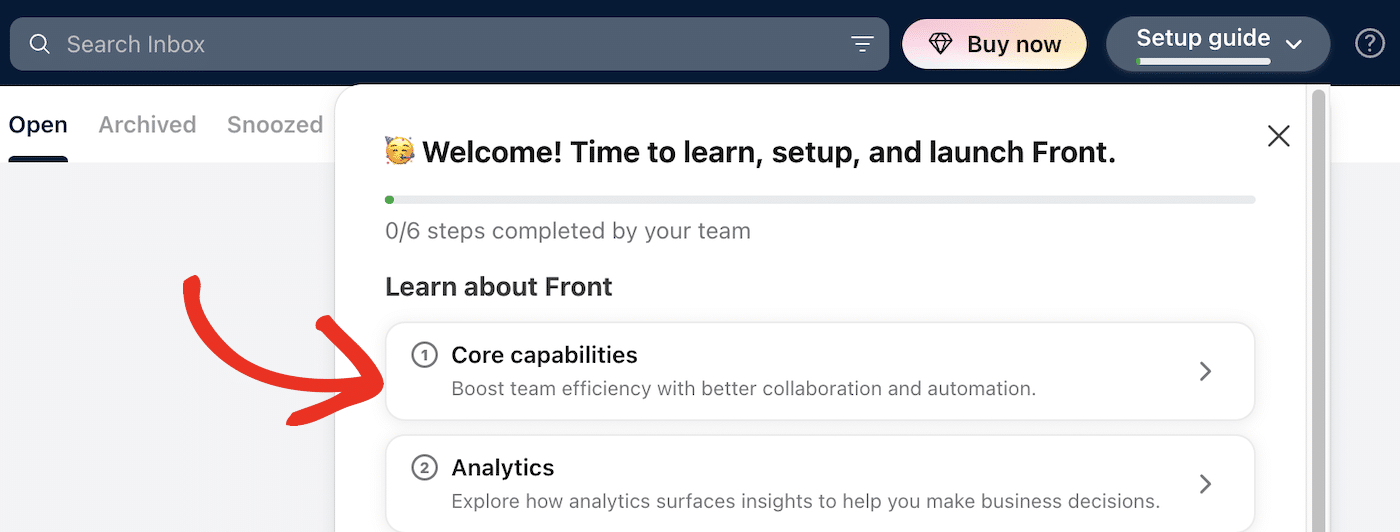Switch to the Archived tab

click(147, 125)
